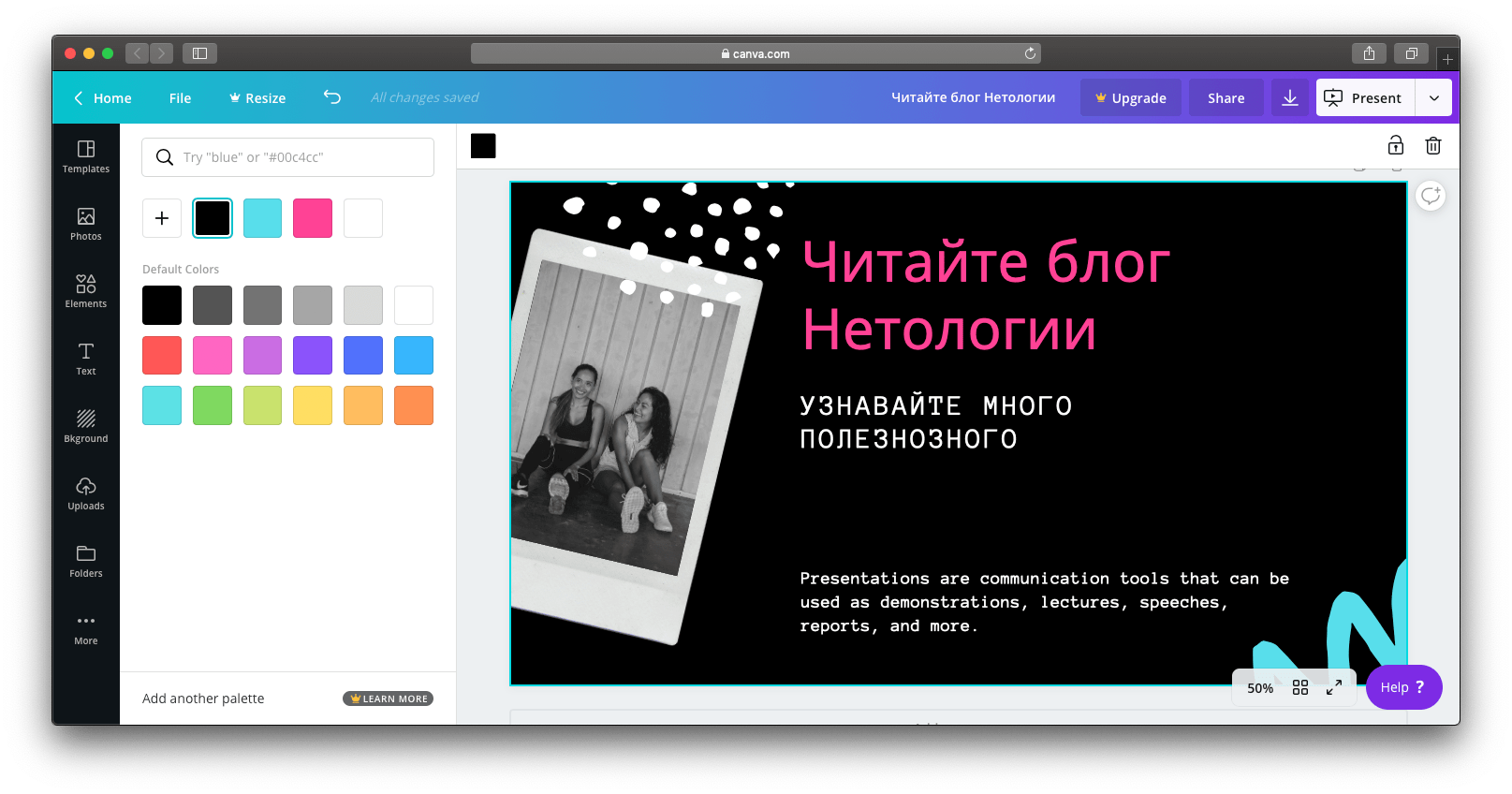
Task: Open the File menu
Action: 180,98
